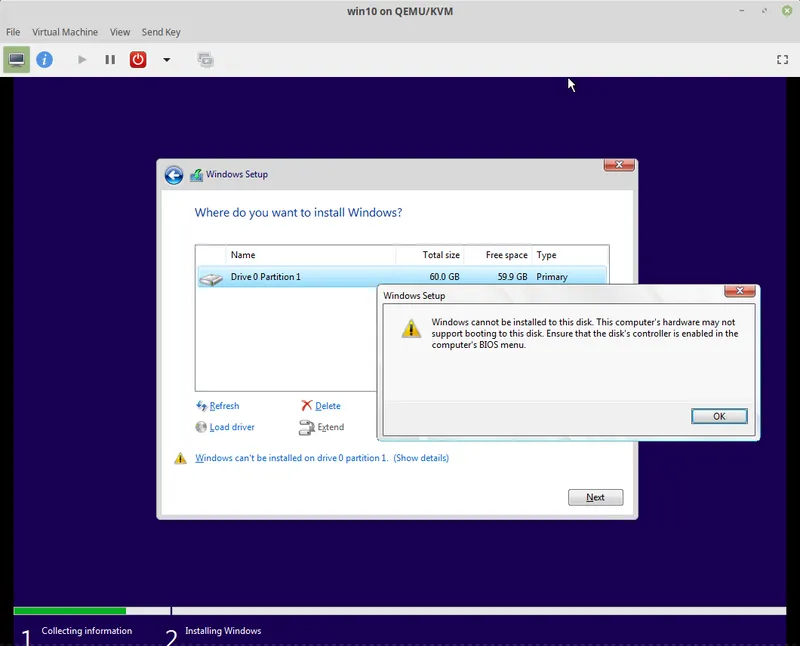
Task: Pause the virtual machine
Action: (x=110, y=60)
